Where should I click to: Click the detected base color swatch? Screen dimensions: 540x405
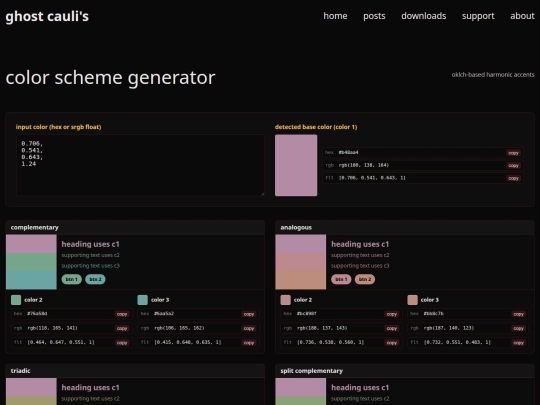coord(296,165)
